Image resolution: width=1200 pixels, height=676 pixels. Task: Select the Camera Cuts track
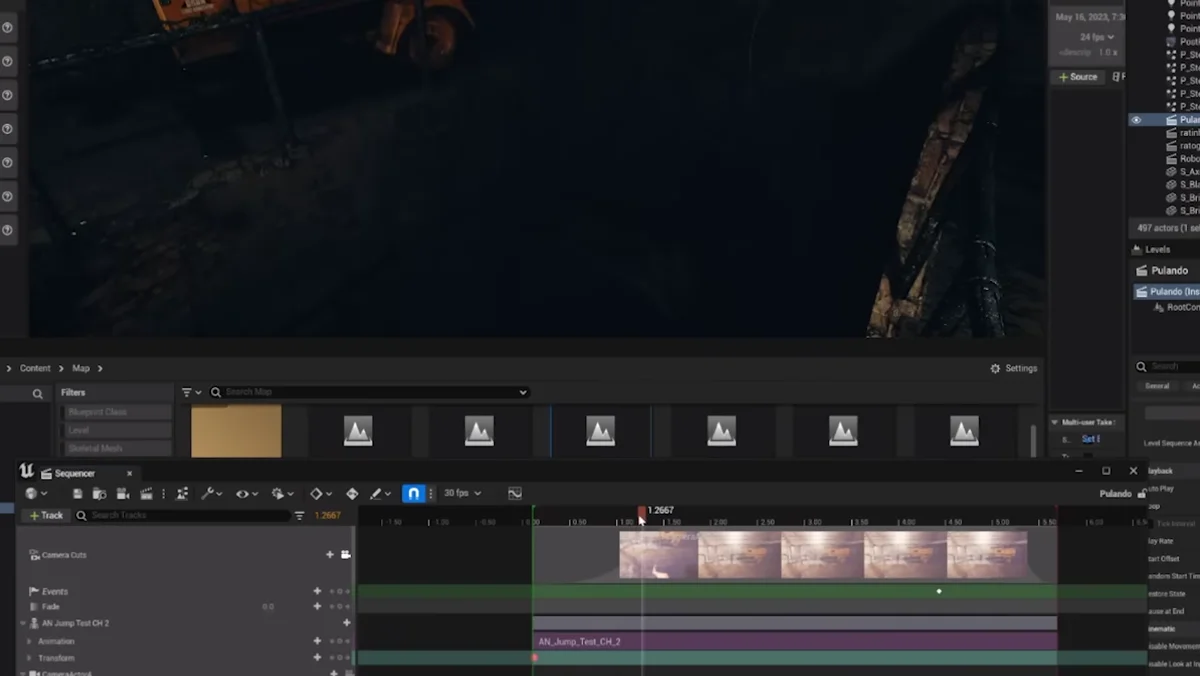64,554
